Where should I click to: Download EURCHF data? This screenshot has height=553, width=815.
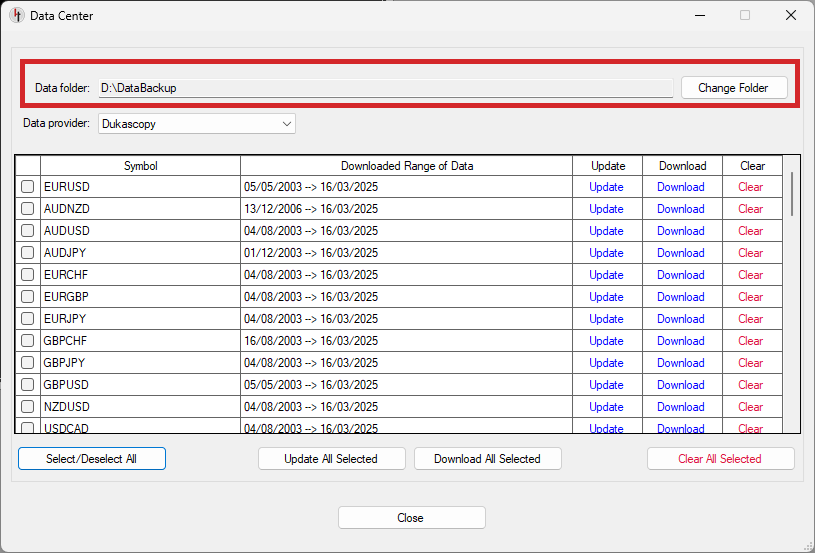[x=681, y=274]
